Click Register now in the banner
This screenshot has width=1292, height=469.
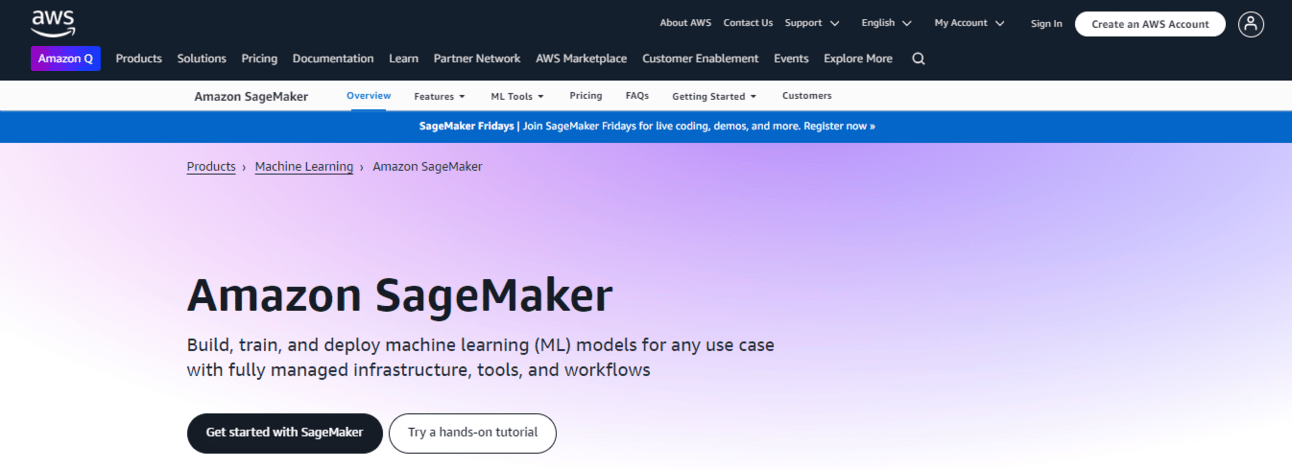[x=839, y=127]
